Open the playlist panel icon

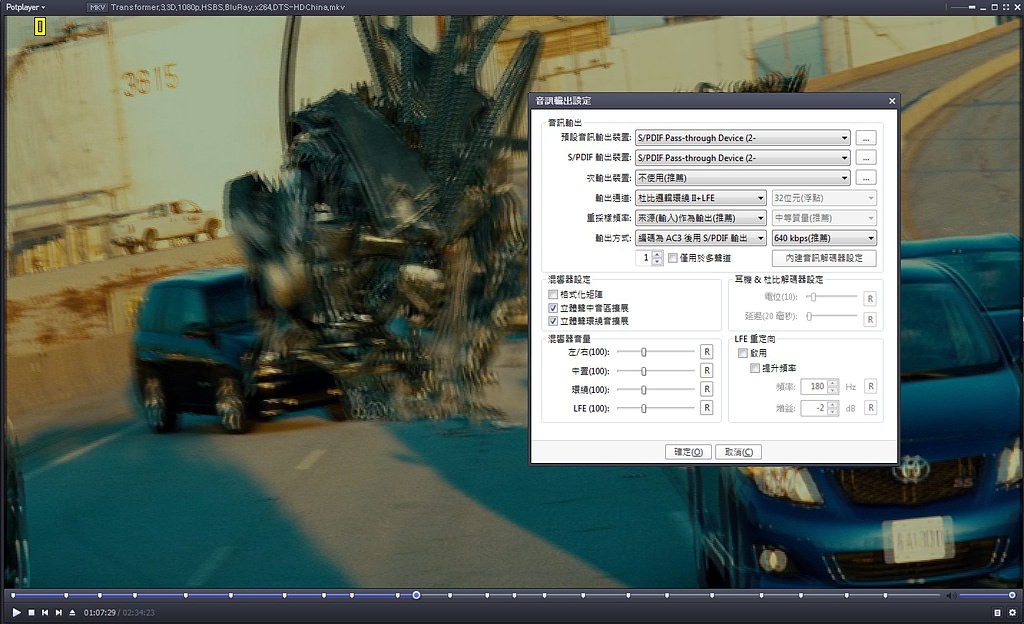click(x=997, y=612)
